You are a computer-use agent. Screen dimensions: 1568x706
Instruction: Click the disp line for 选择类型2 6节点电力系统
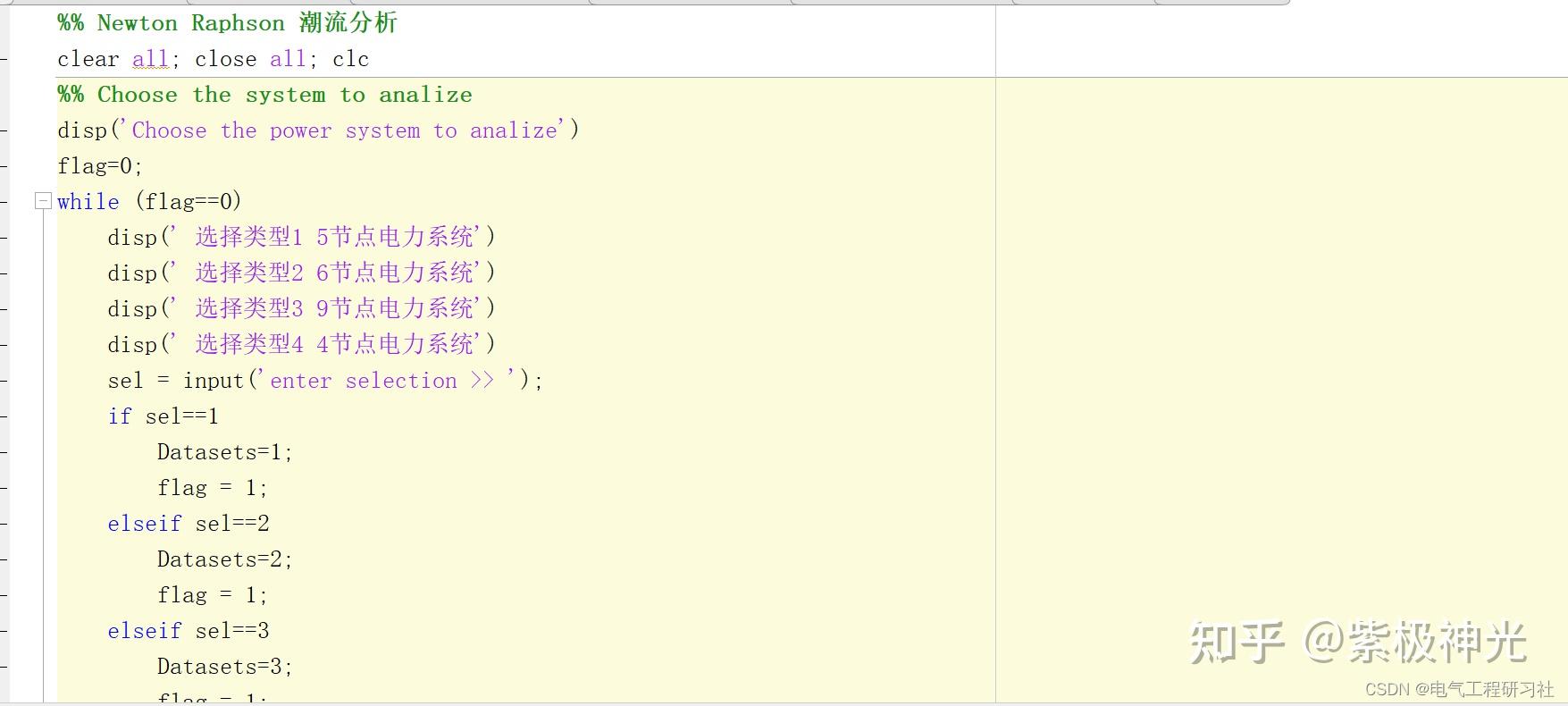[301, 273]
